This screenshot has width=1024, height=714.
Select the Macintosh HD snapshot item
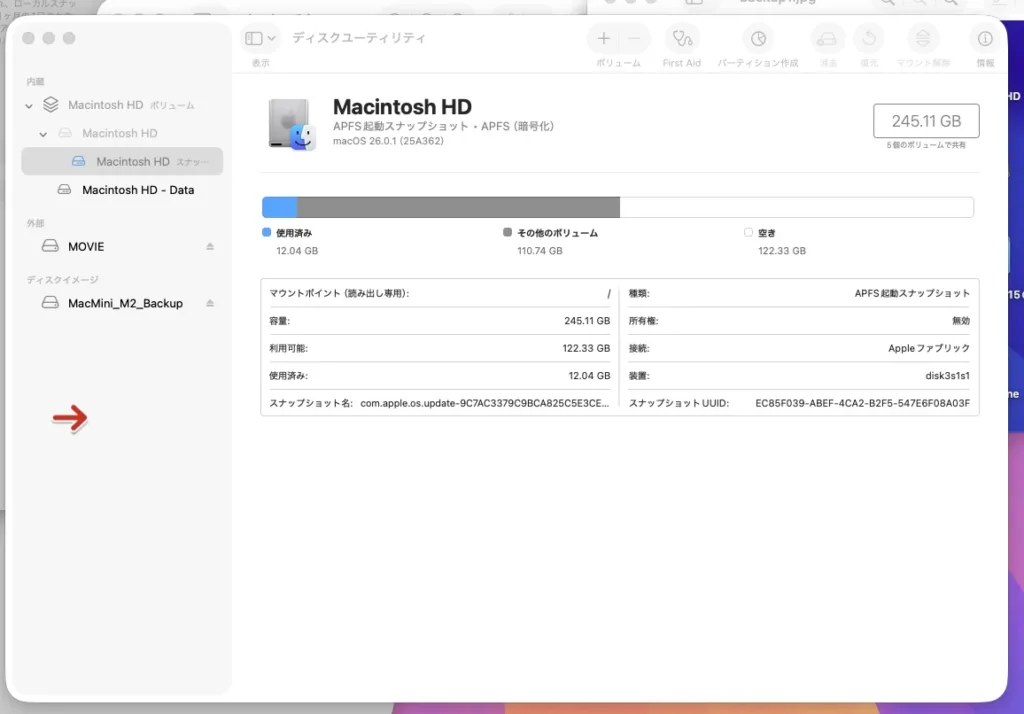coord(132,161)
